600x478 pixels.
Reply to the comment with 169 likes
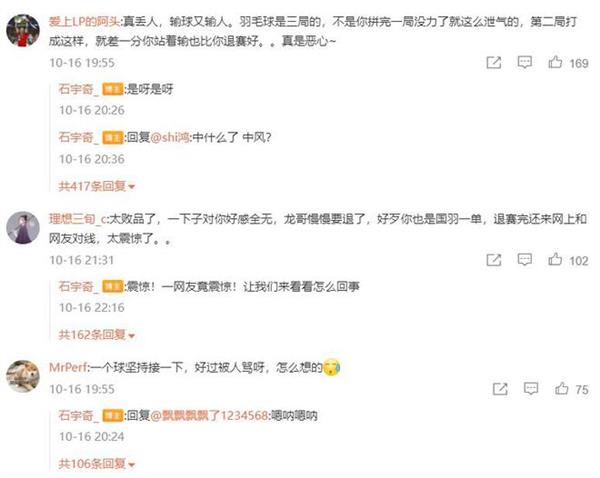pyautogui.click(x=524, y=62)
